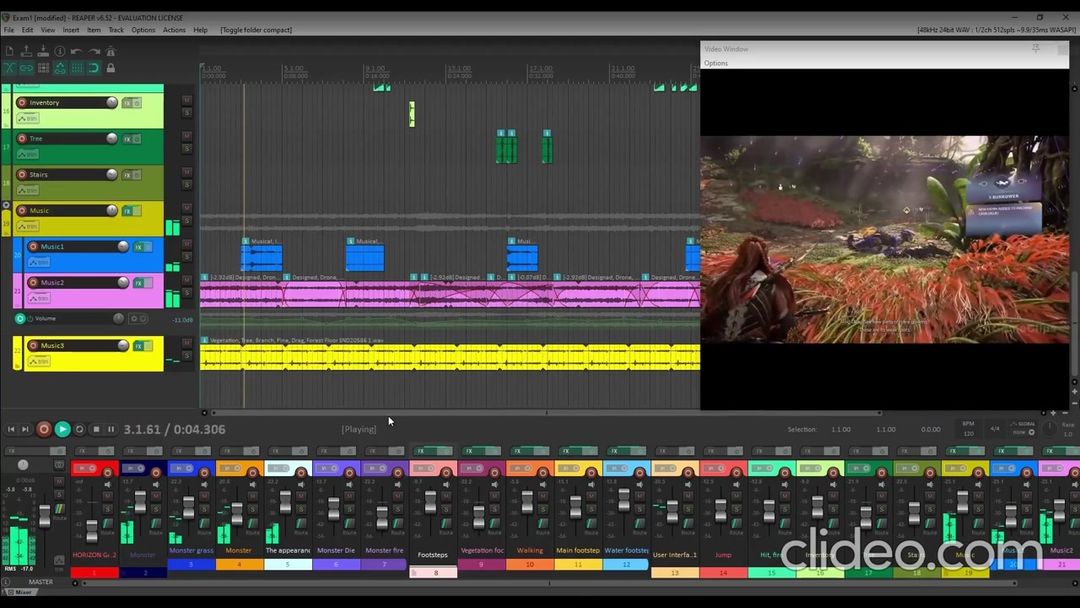This screenshot has width=1080, height=608.
Task: Open the FX chain of the Tree track
Action: [x=127, y=139]
